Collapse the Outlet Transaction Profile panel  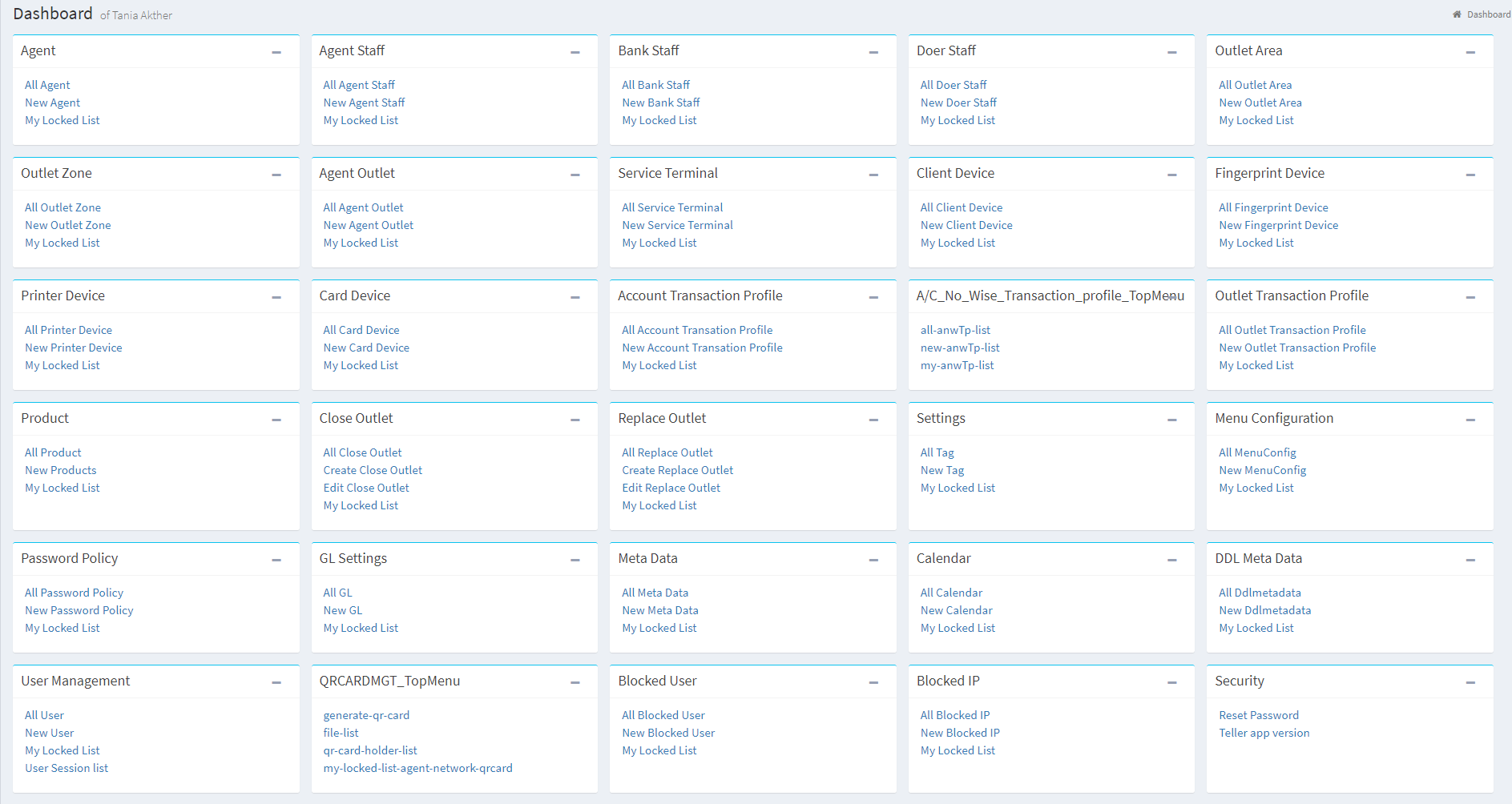coord(1470,297)
